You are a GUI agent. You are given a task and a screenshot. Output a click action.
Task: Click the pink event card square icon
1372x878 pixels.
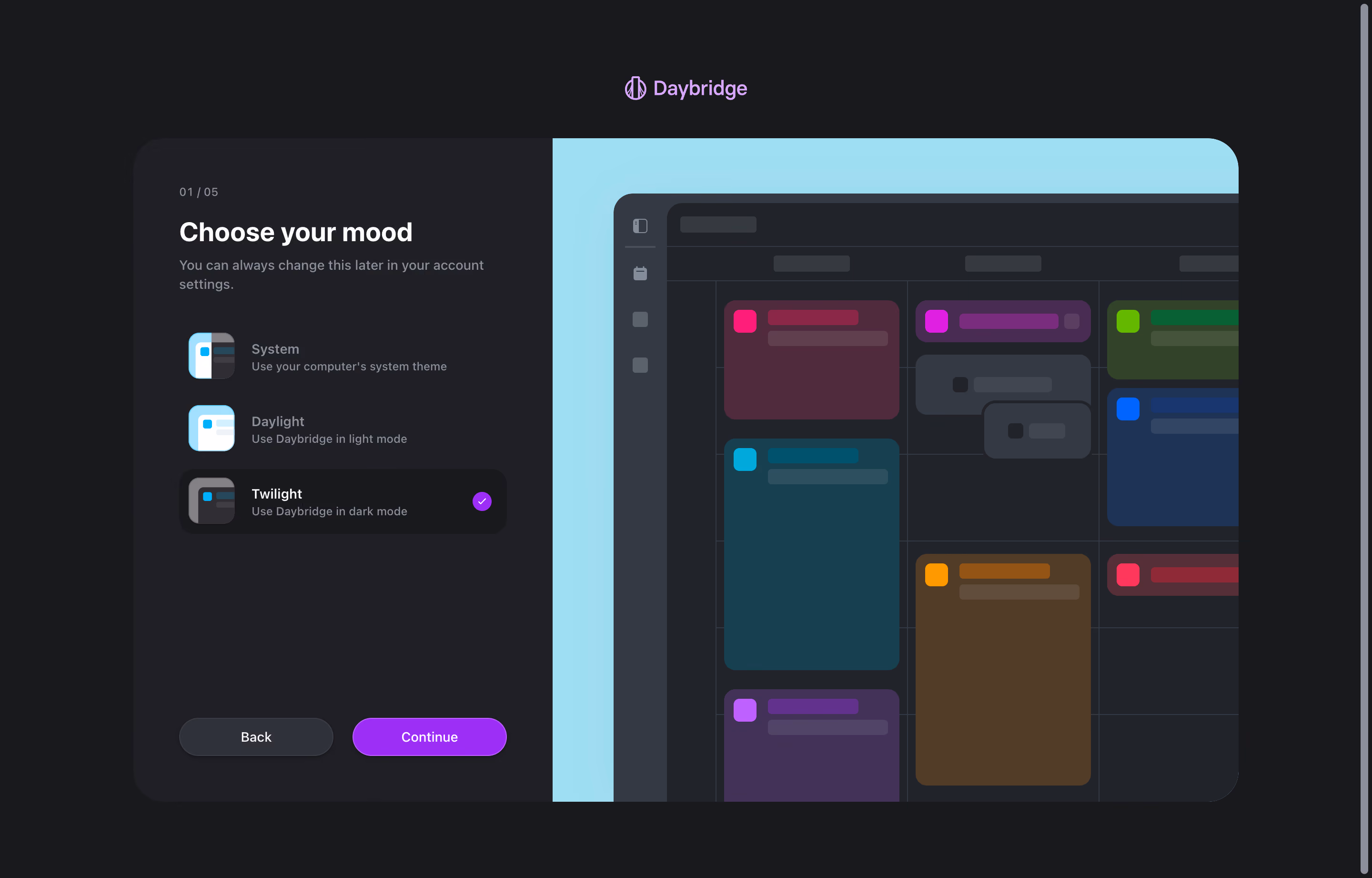coord(745,321)
